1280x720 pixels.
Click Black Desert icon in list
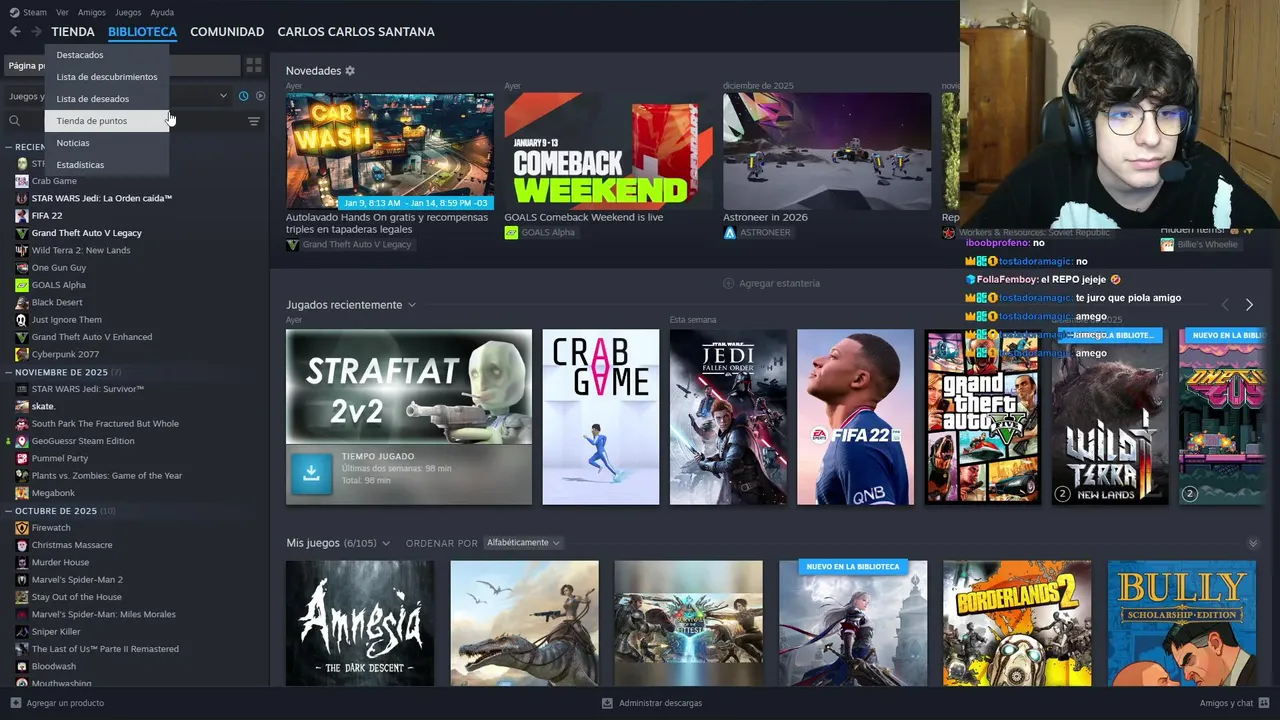22,302
